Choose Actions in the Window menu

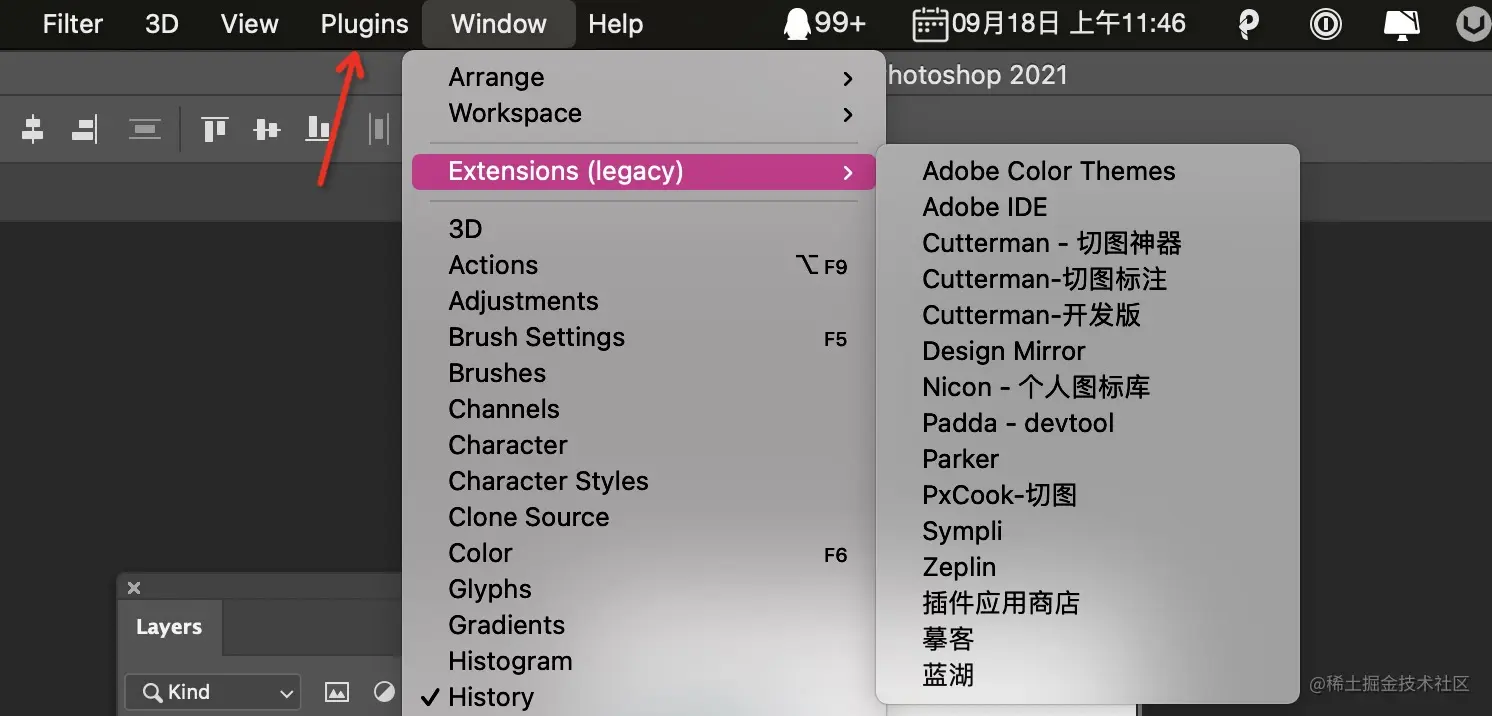tap(644, 265)
